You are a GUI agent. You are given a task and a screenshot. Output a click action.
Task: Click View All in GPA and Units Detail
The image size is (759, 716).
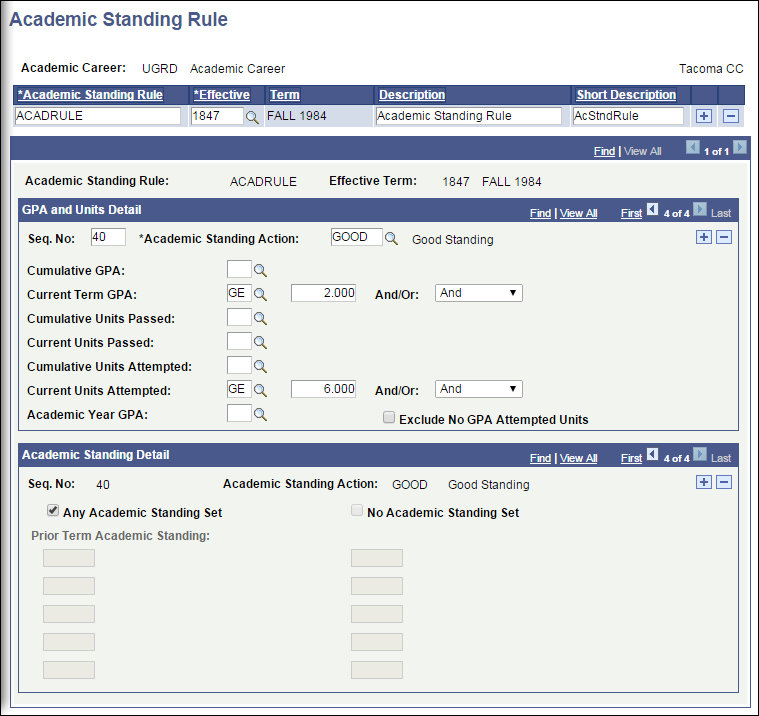click(x=578, y=213)
